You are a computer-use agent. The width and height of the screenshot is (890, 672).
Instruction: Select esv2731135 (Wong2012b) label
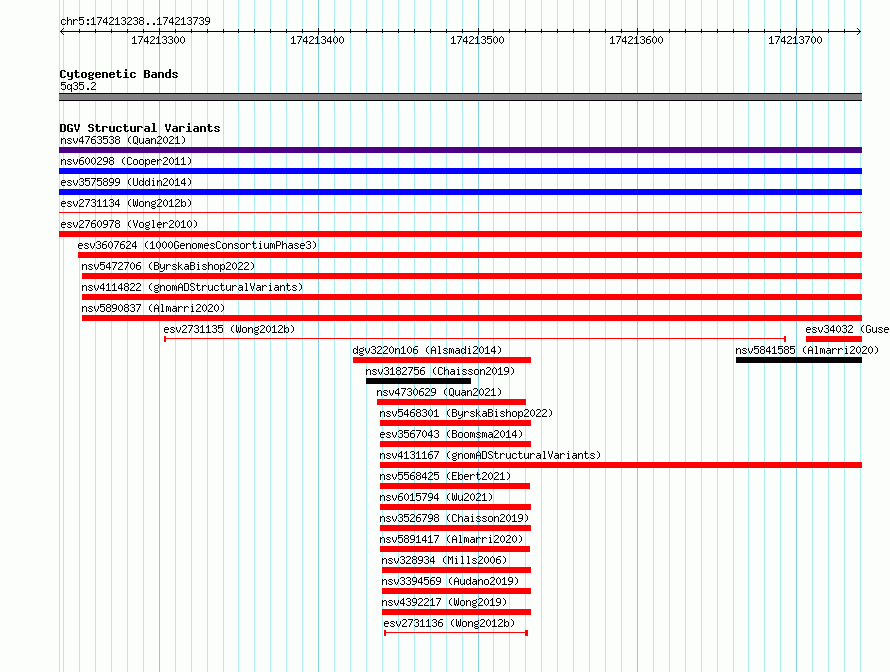click(x=229, y=329)
